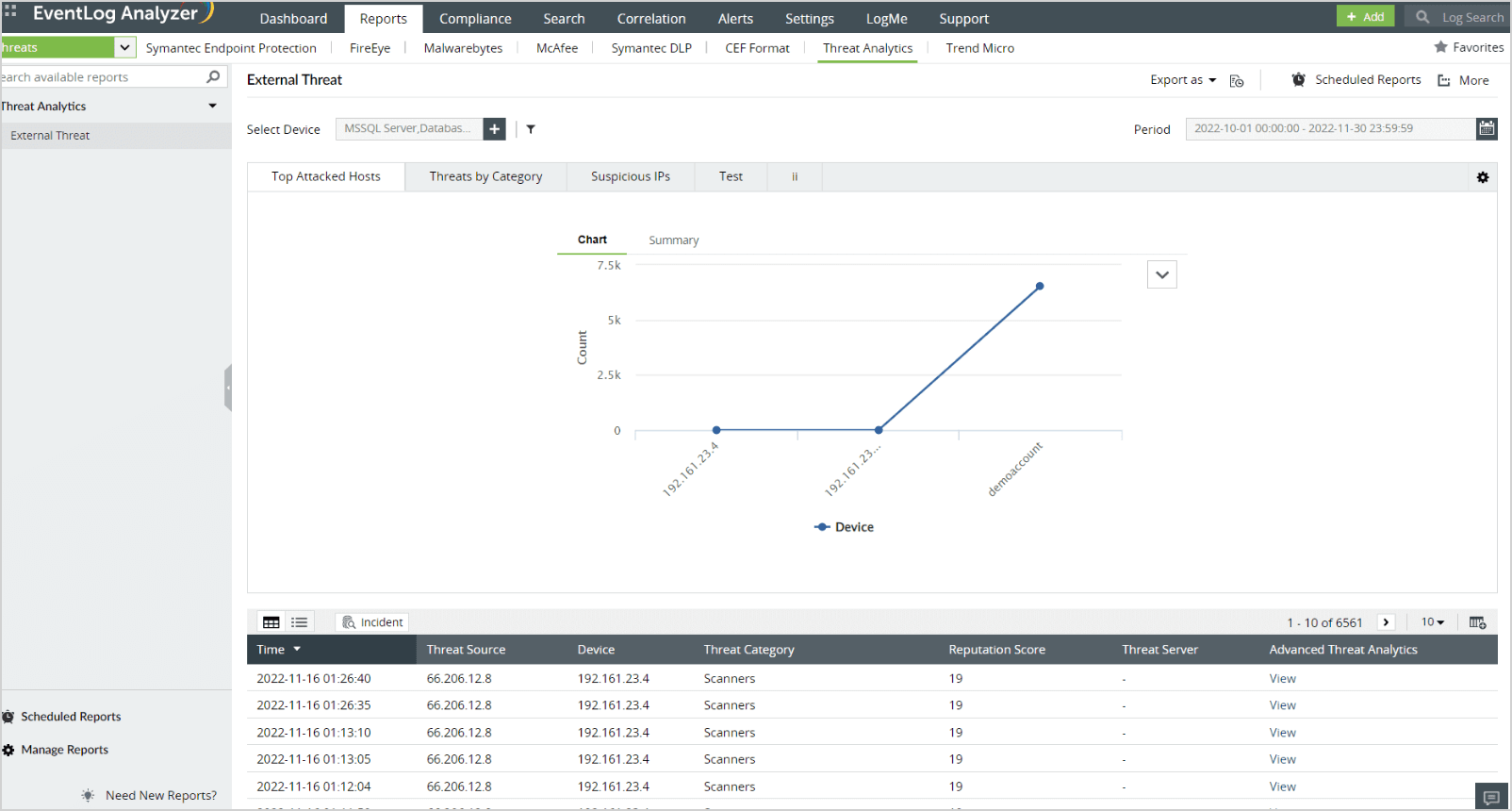Open the Compliance tab
The height and width of the screenshot is (811, 1512).
click(x=475, y=19)
